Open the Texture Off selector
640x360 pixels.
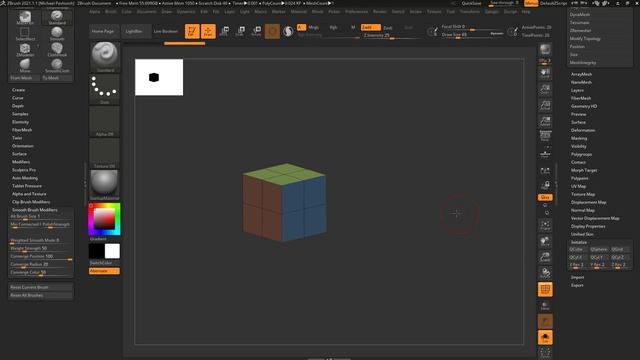pyautogui.click(x=104, y=153)
